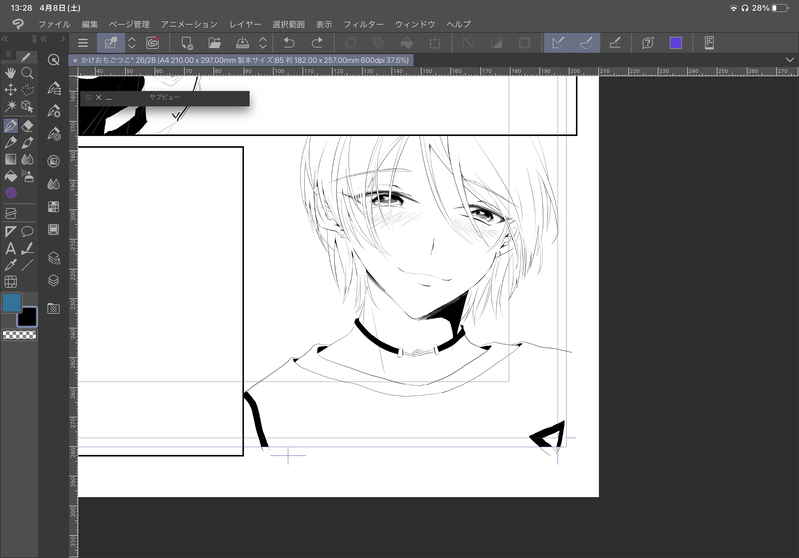This screenshot has height=558, width=799.
Task: Open the 編集 menu
Action: point(90,24)
